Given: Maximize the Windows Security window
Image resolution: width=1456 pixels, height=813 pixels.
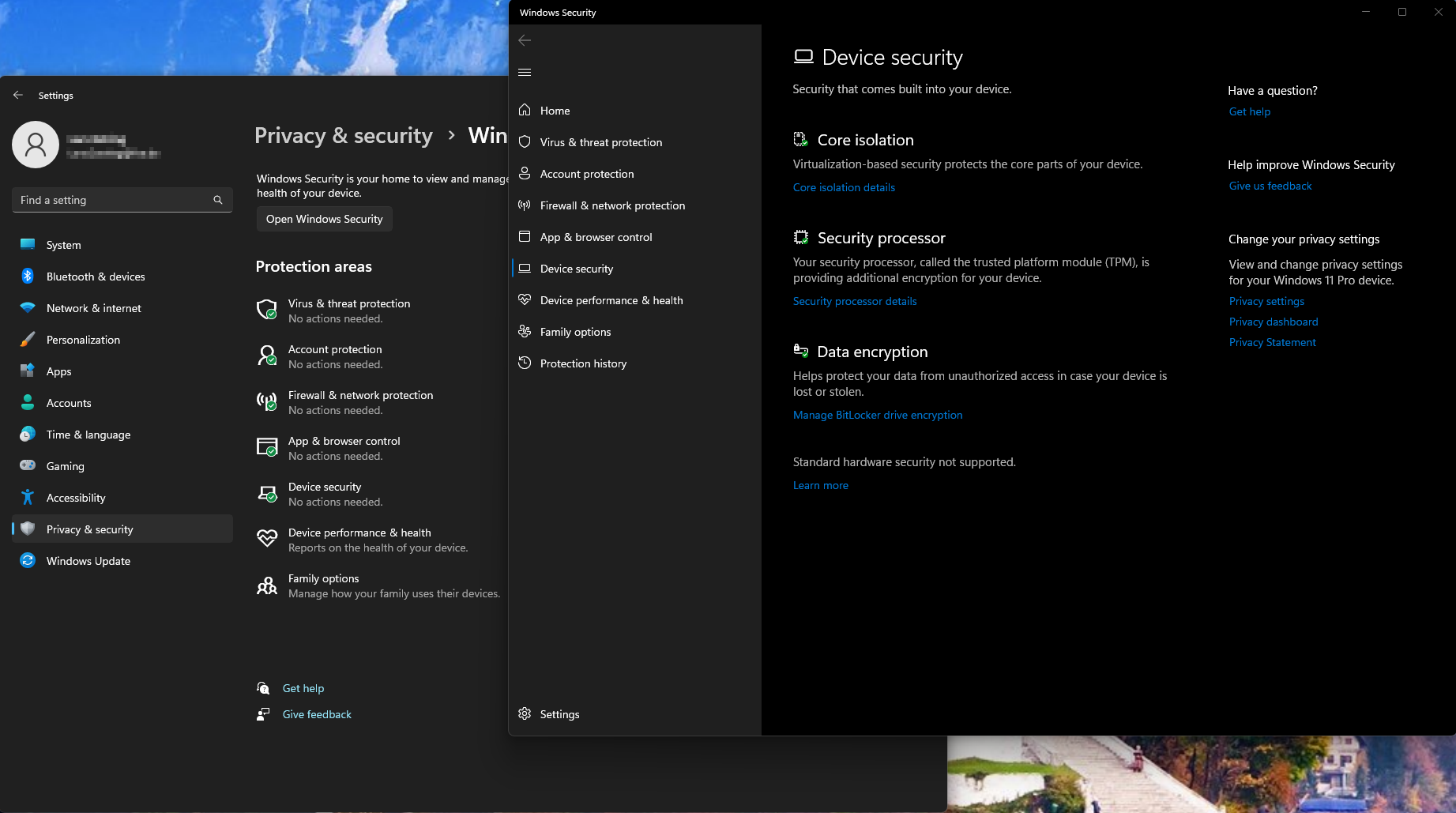Looking at the screenshot, I should click(x=1402, y=12).
